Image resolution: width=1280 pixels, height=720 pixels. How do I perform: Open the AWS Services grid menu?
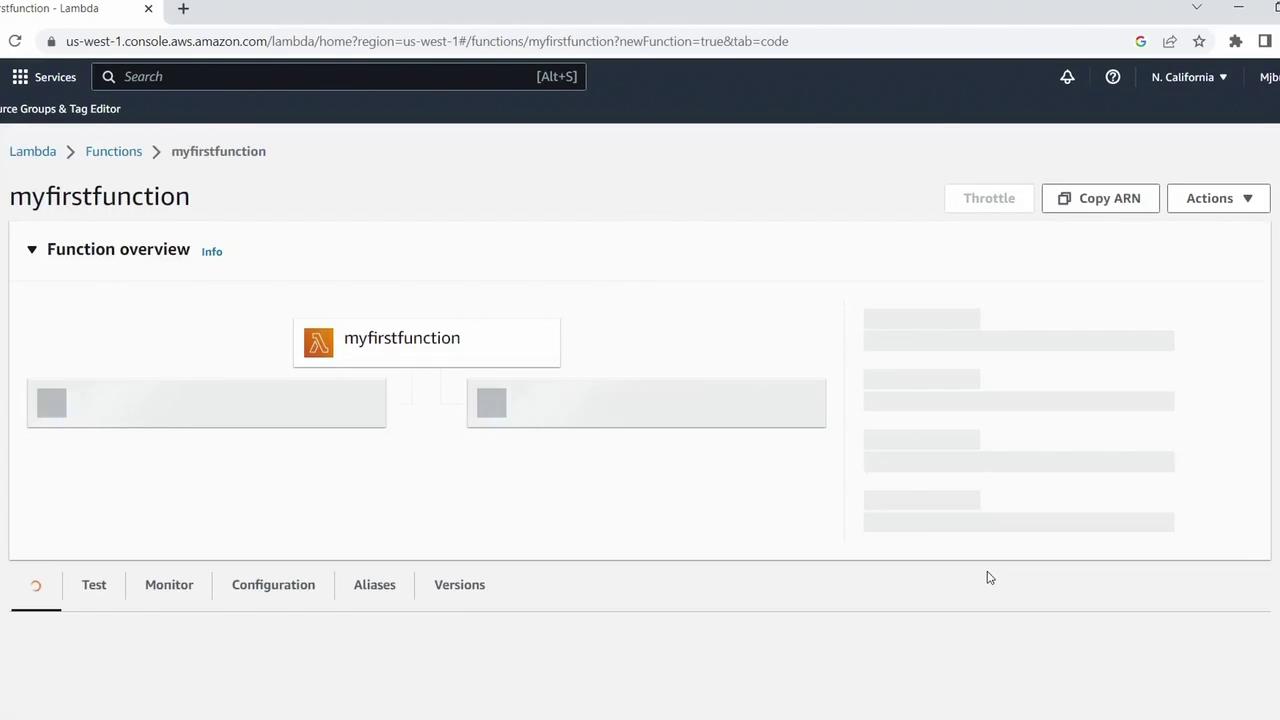point(20,77)
